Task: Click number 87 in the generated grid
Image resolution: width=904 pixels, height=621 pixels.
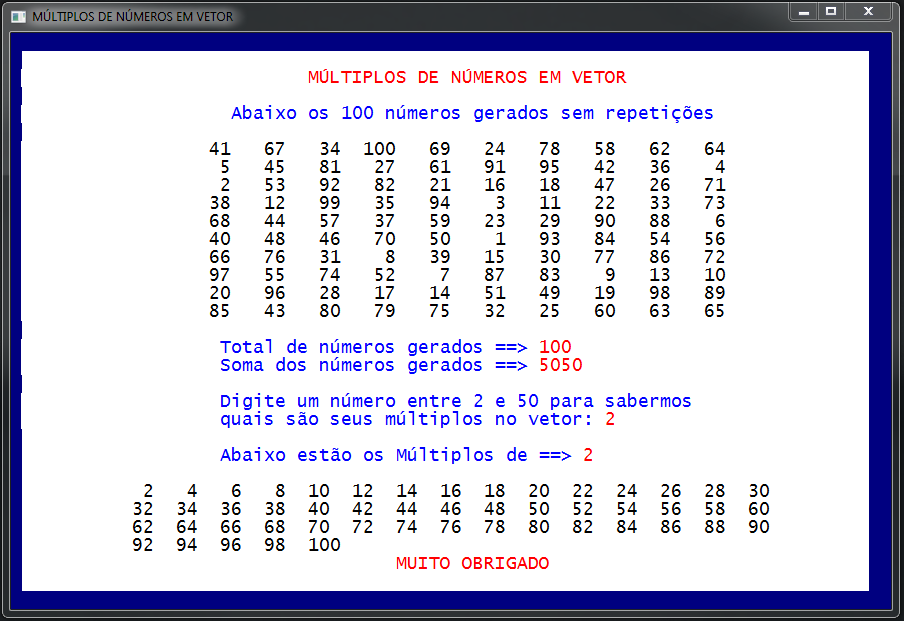Action: point(495,275)
